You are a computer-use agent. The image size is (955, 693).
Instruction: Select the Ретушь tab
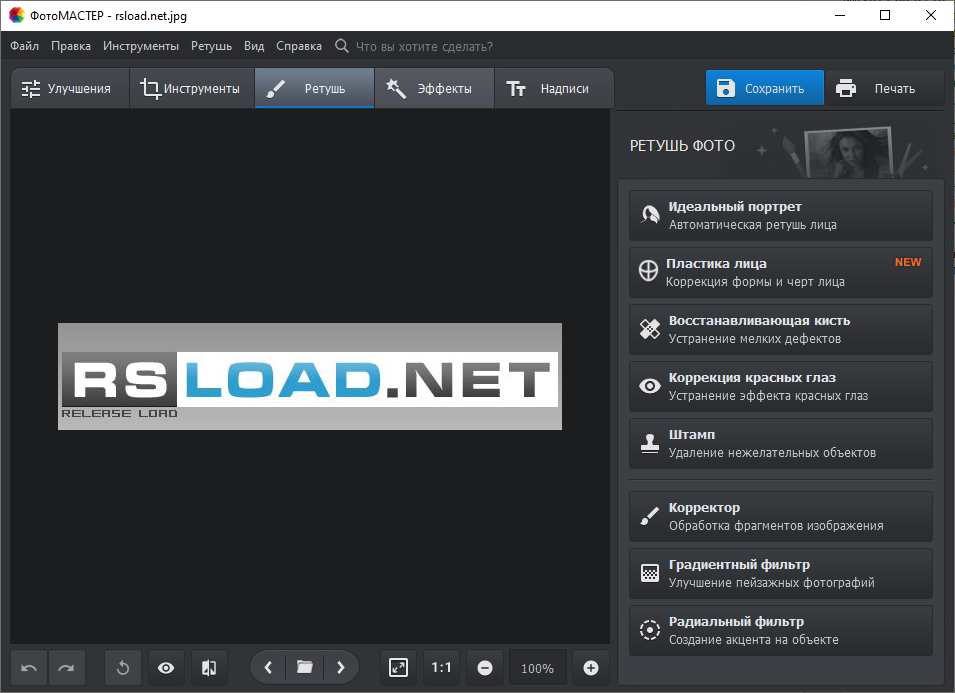pyautogui.click(x=314, y=88)
